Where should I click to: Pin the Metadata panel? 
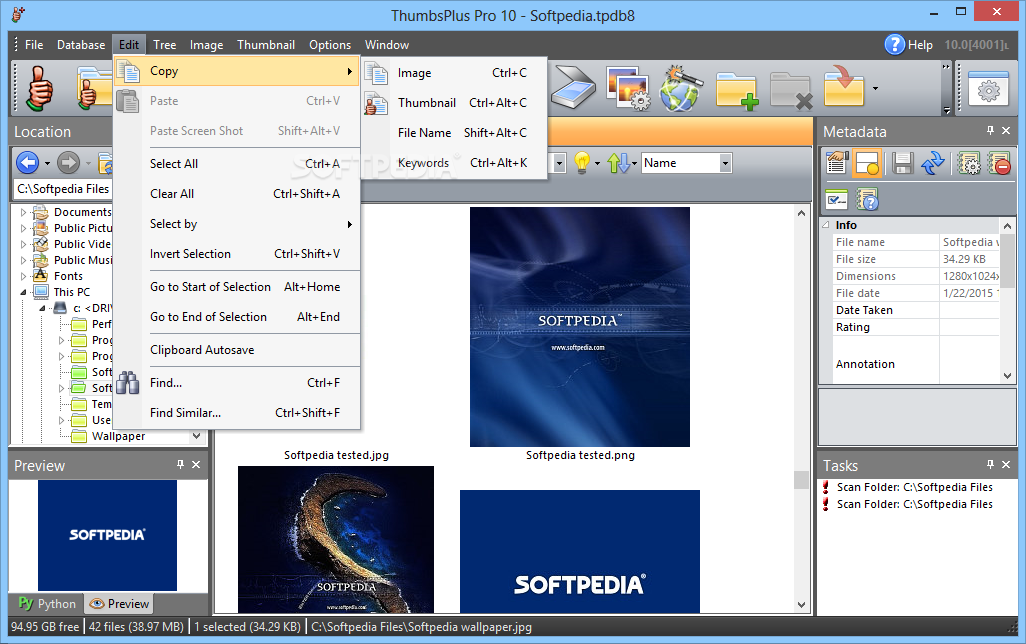click(990, 131)
